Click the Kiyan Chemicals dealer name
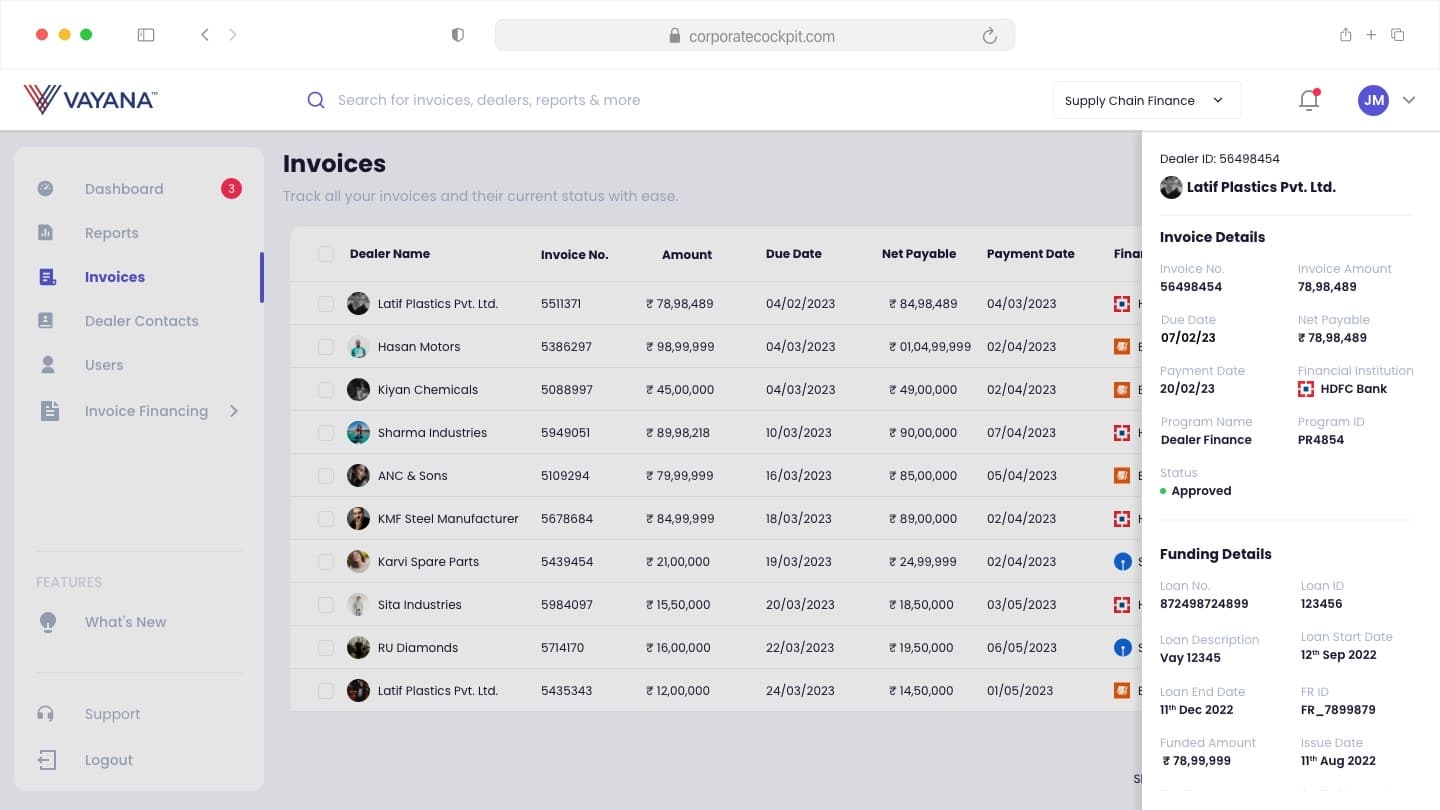 [x=428, y=390]
